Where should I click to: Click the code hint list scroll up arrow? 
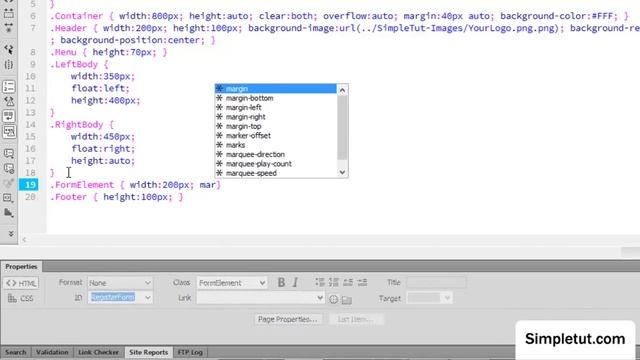pos(342,90)
